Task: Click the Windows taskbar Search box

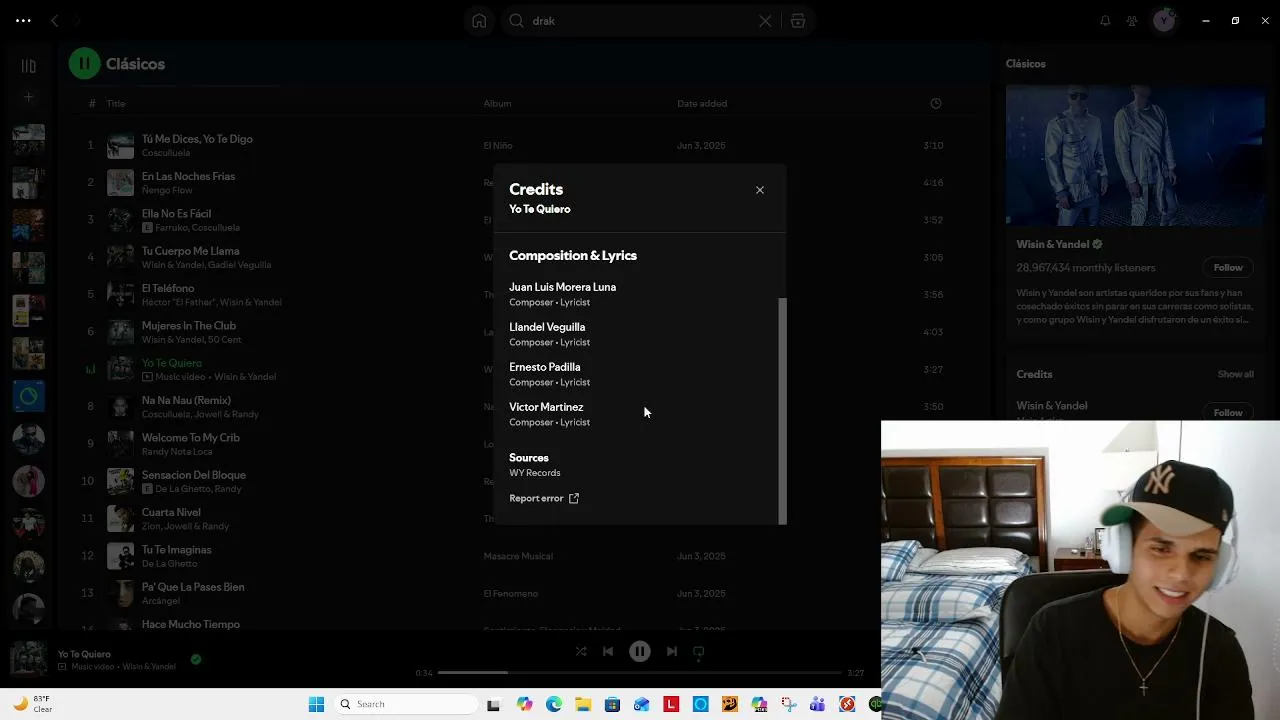Action: tap(405, 704)
